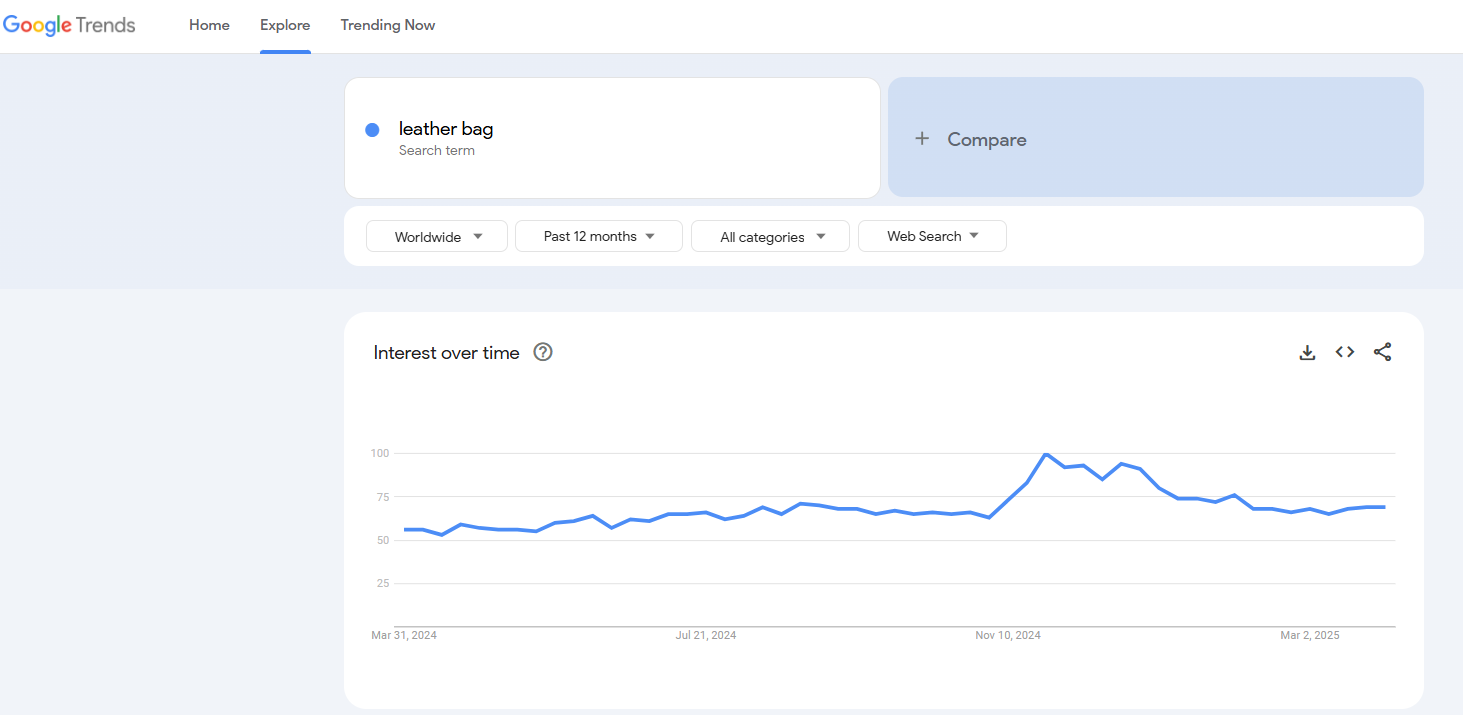Click the Google Trends logo
This screenshot has width=1463, height=715.
pyautogui.click(x=69, y=26)
